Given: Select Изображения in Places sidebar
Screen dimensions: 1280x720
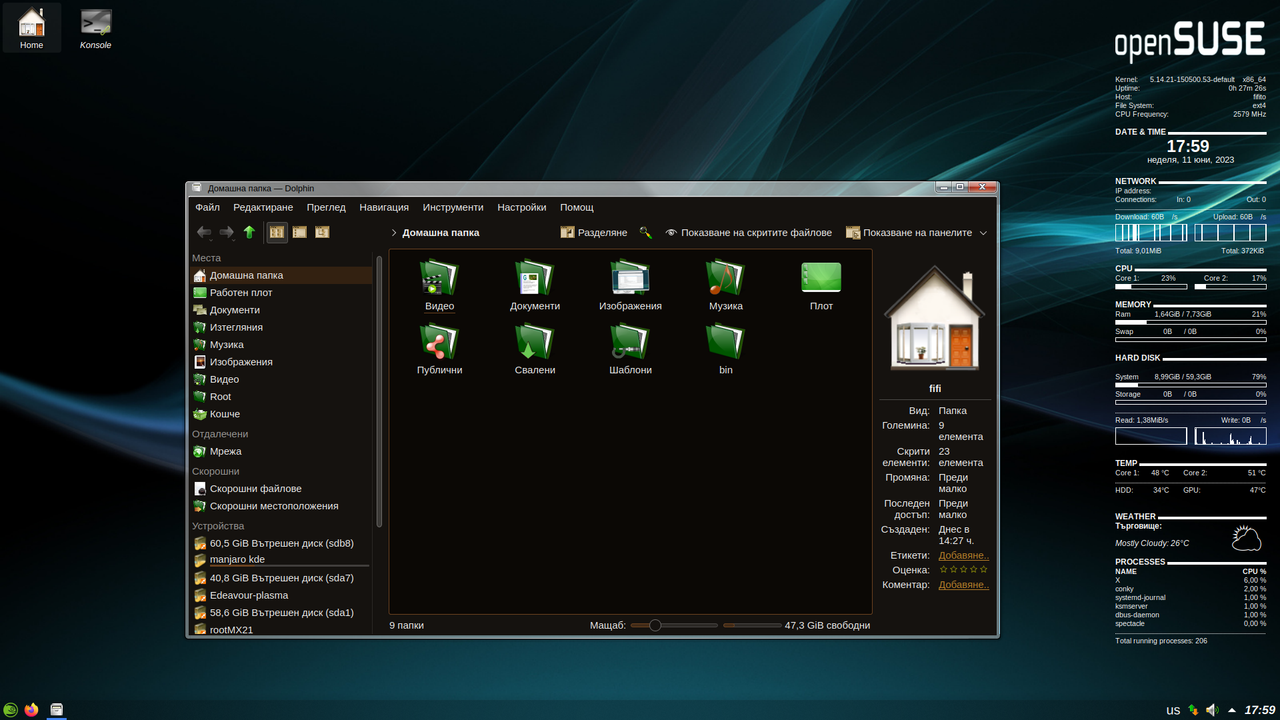Looking at the screenshot, I should pos(281,362).
